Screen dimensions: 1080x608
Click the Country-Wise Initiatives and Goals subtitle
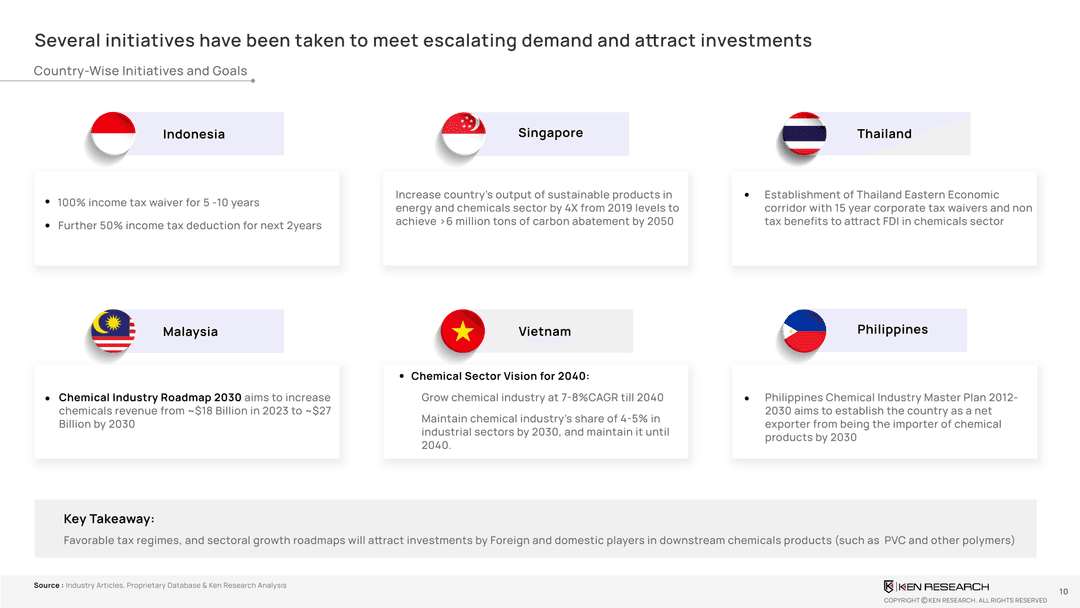pos(140,71)
